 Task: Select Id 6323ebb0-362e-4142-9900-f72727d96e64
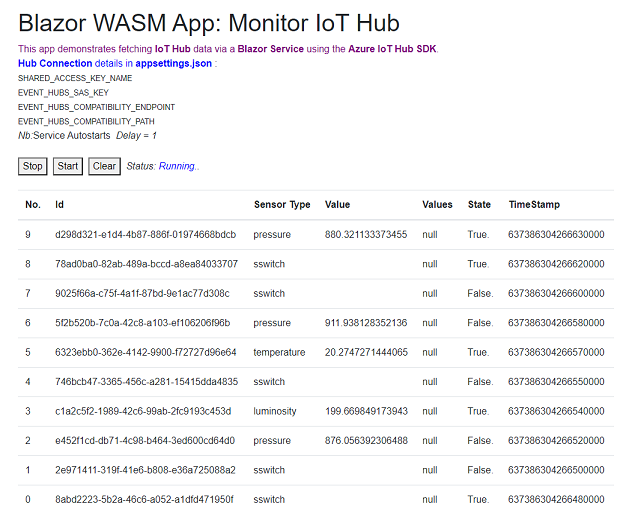145,352
